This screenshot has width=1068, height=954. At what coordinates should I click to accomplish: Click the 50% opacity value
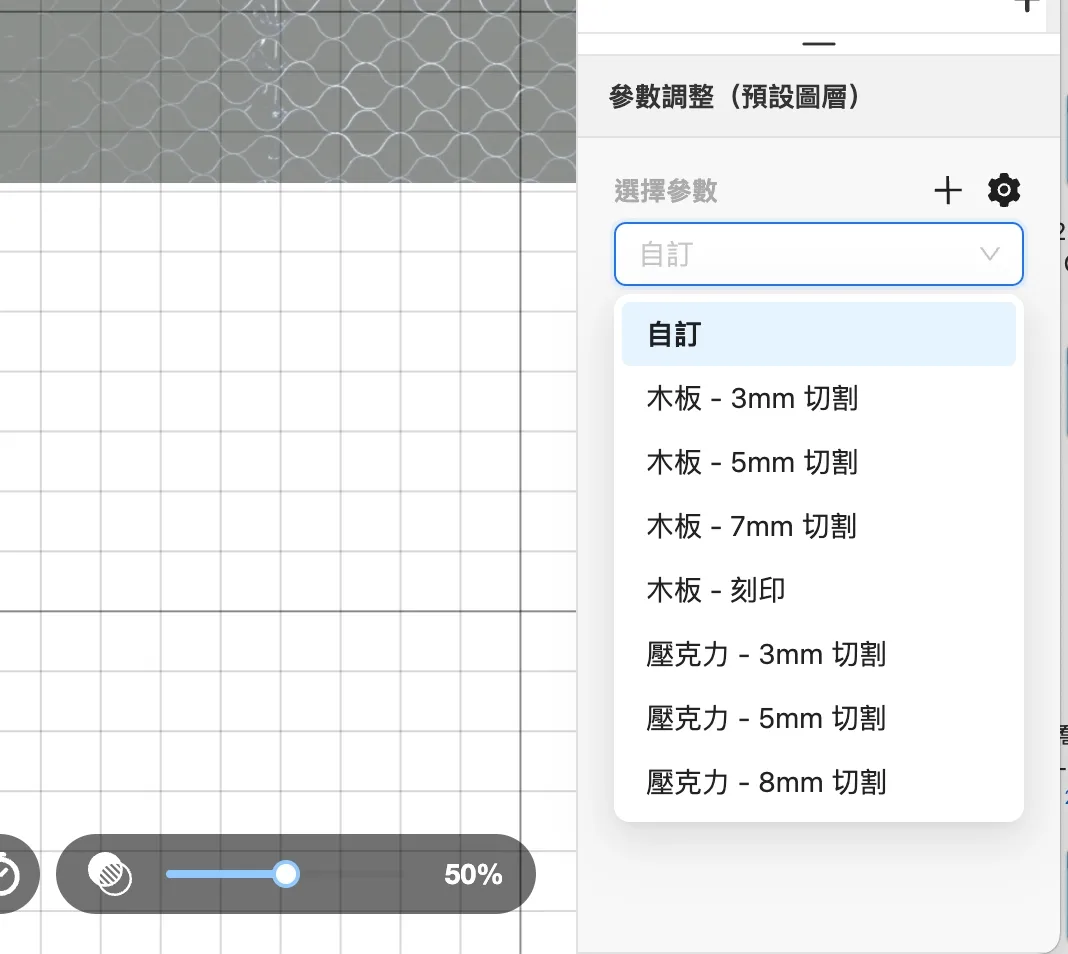473,875
